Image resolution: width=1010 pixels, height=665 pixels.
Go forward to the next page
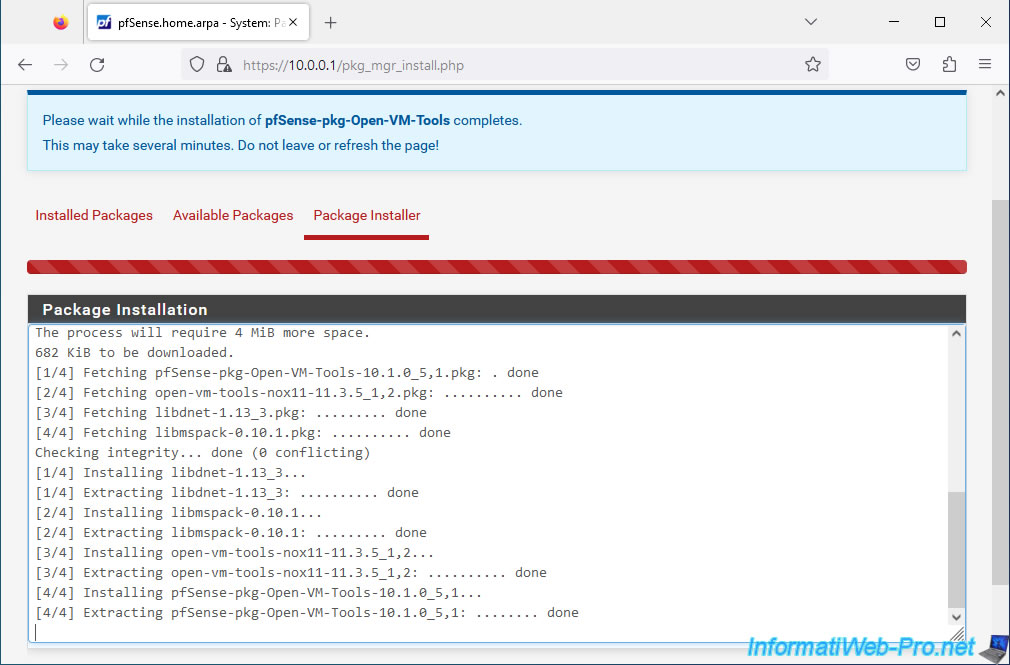pos(61,64)
